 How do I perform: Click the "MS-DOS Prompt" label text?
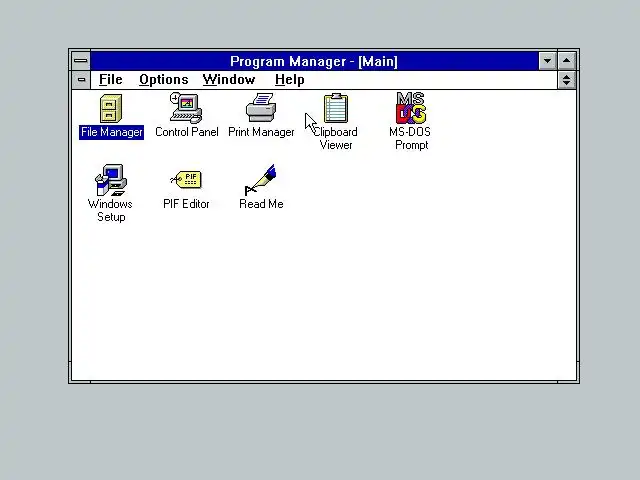pyautogui.click(x=411, y=138)
